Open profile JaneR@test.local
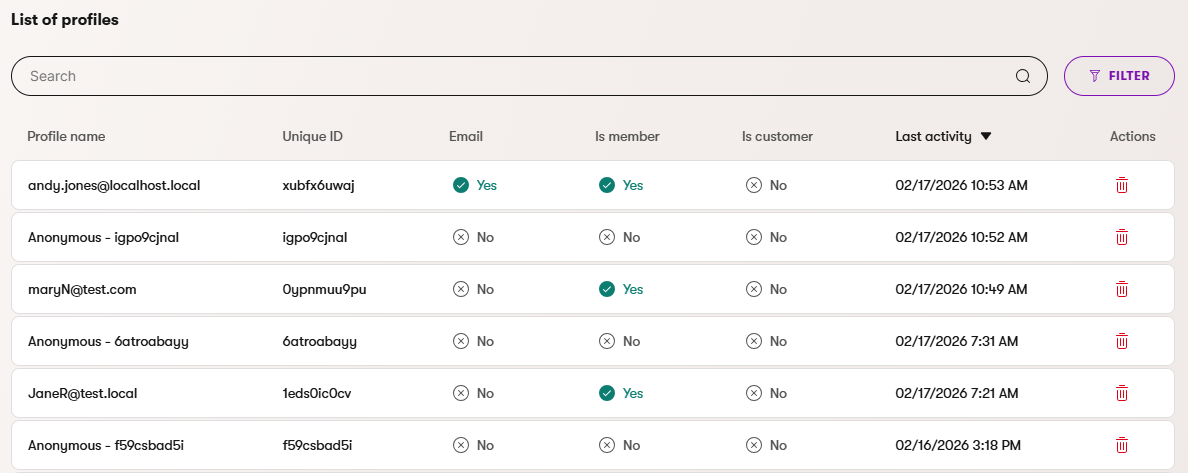Screen dimensions: 1188x473 [83, 393]
